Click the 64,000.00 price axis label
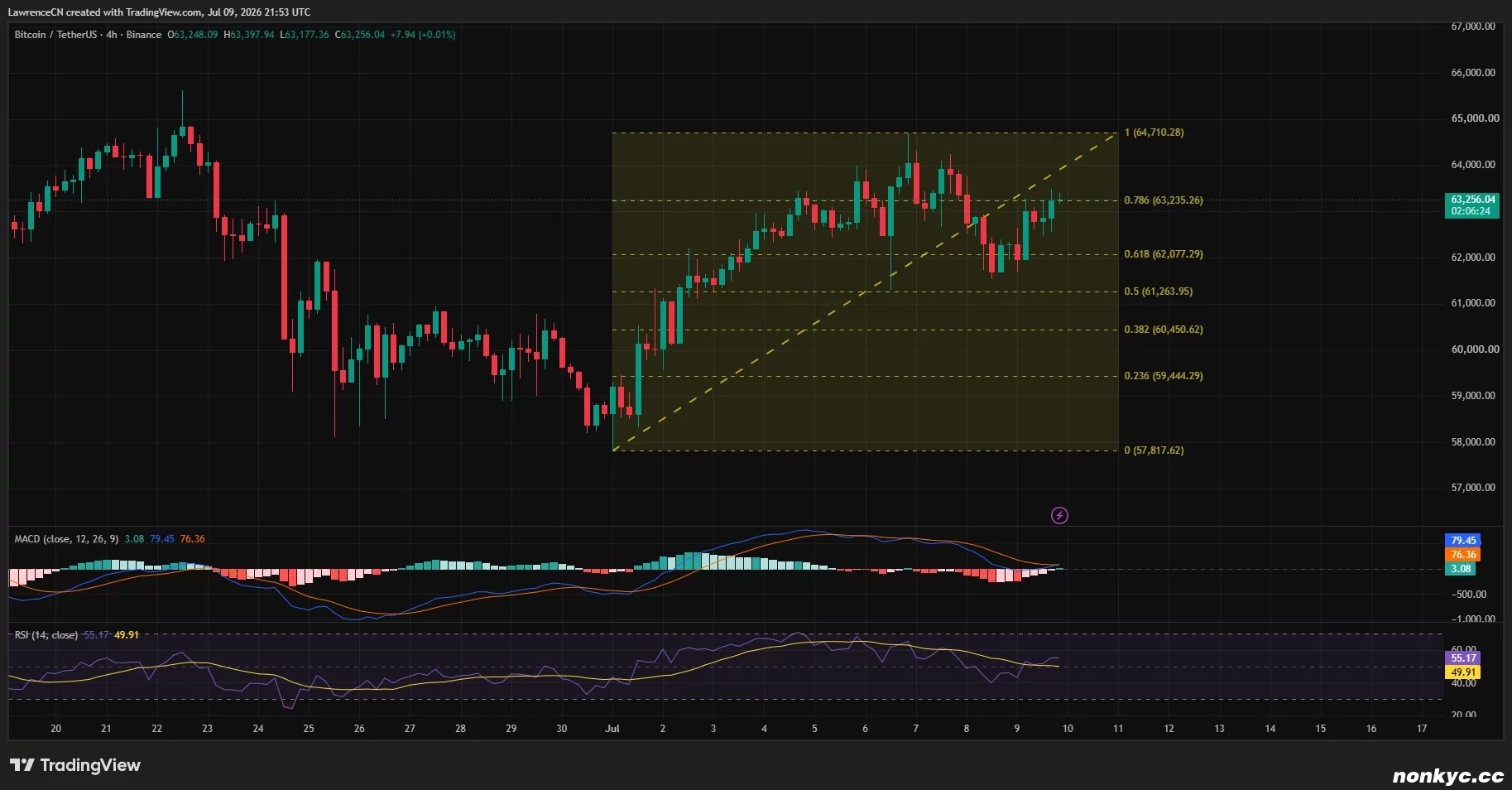This screenshot has height=790, width=1512. pos(1473,165)
